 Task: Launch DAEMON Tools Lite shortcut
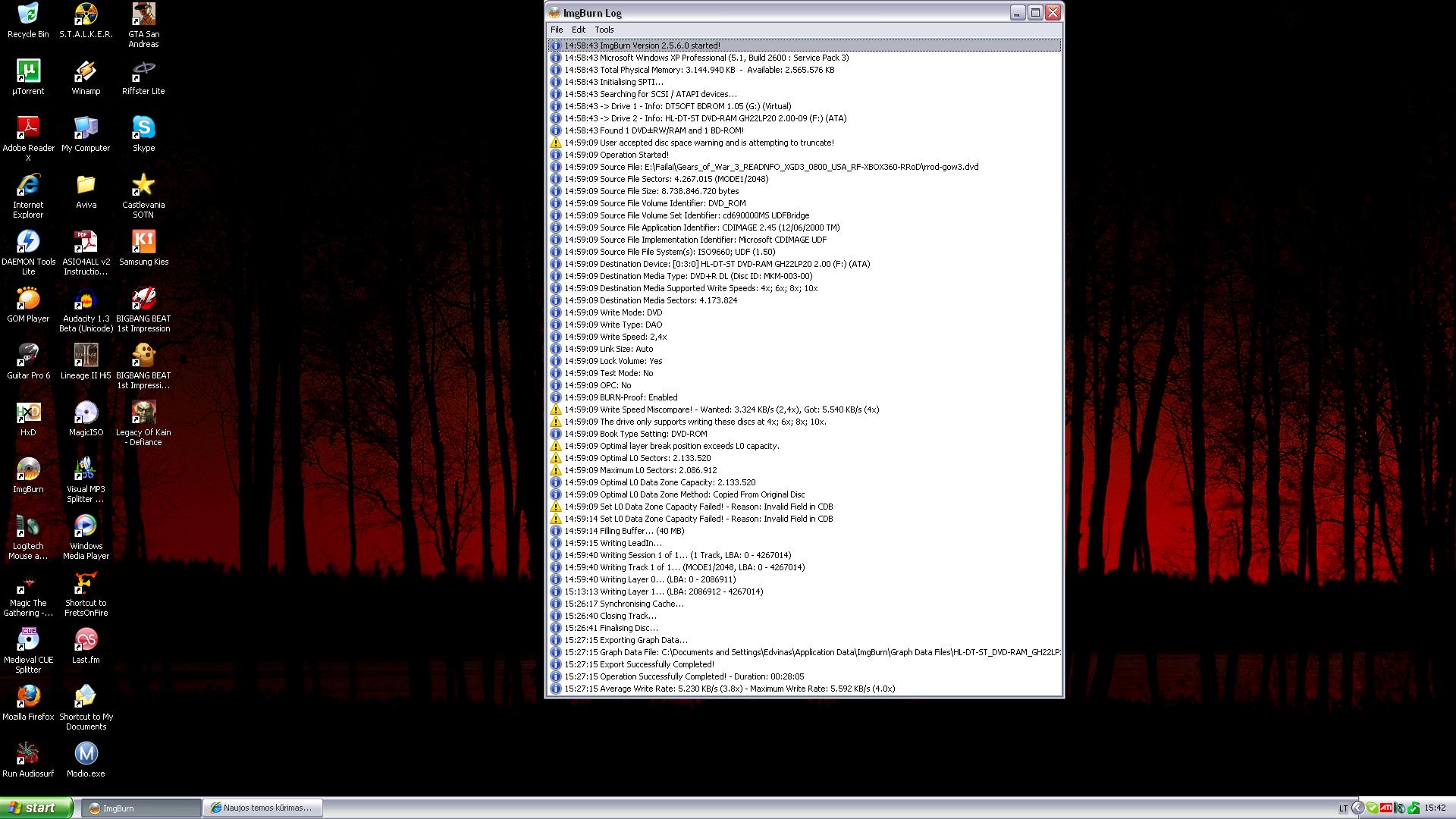tap(28, 253)
